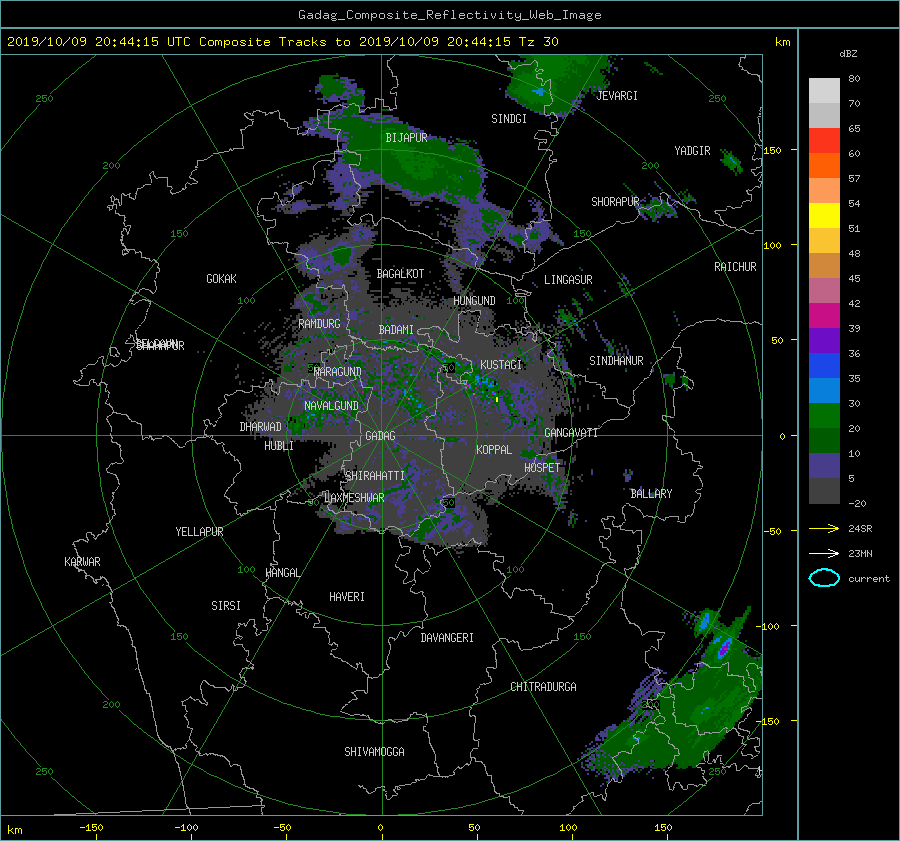900x841 pixels.
Task: Click the -100 y-axis tick label
Action: click(769, 626)
